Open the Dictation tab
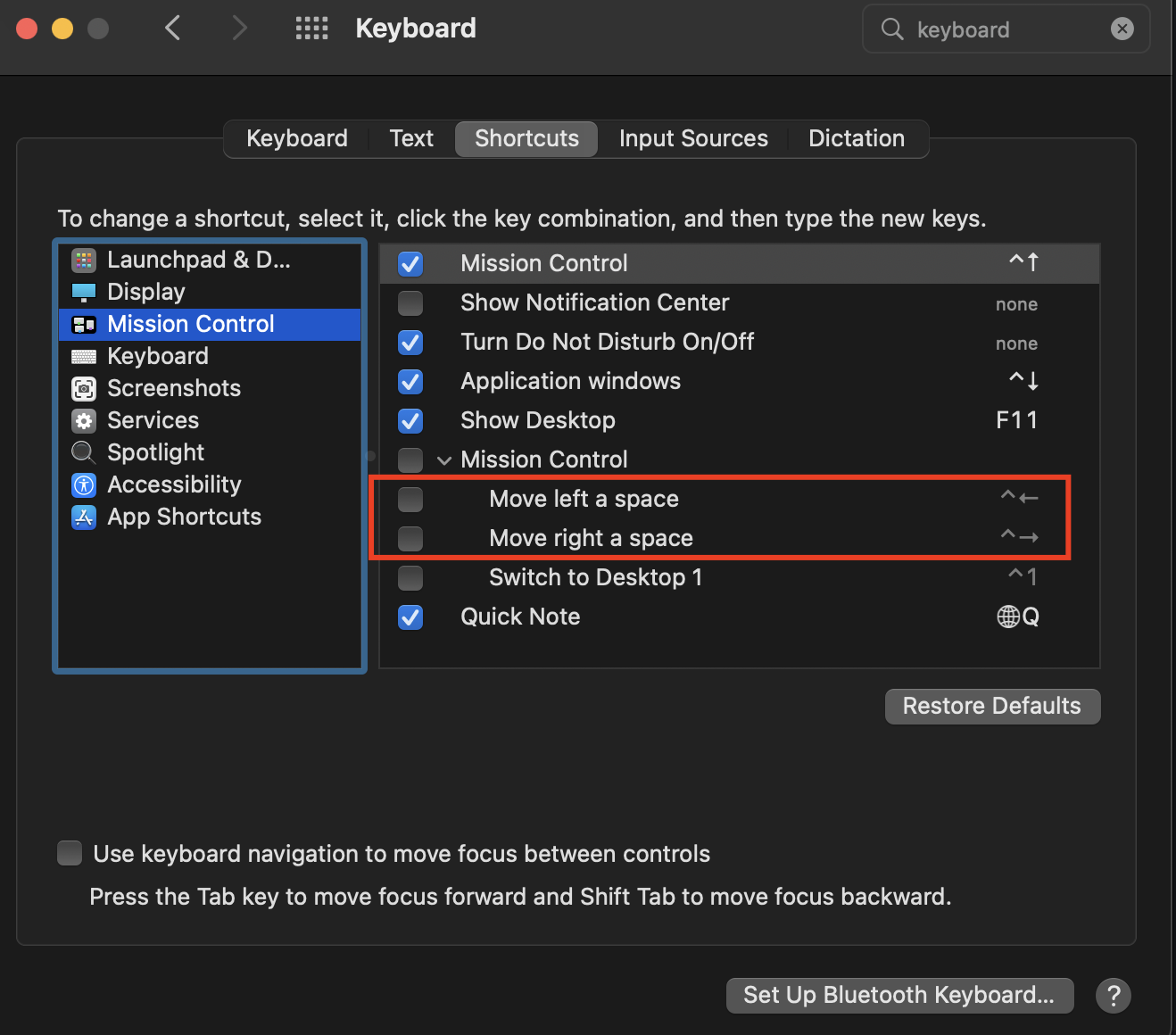Viewport: 1176px width, 1035px height. coord(856,139)
